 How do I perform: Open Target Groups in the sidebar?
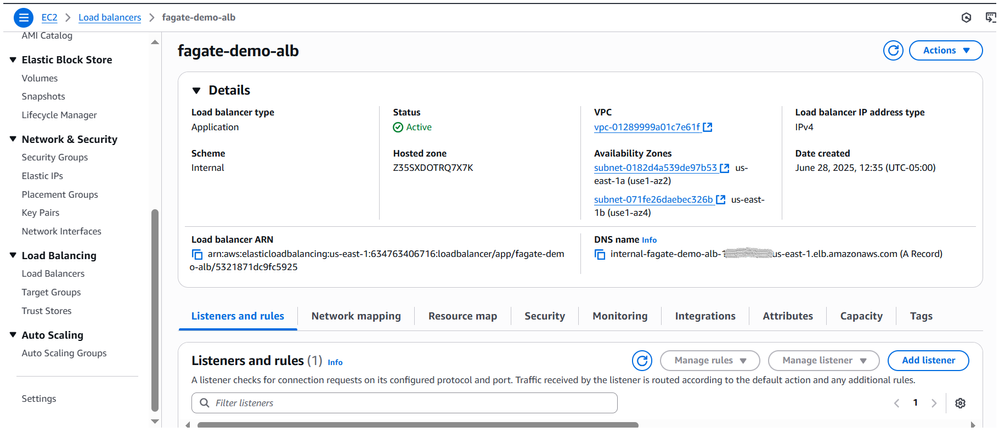coord(51,292)
